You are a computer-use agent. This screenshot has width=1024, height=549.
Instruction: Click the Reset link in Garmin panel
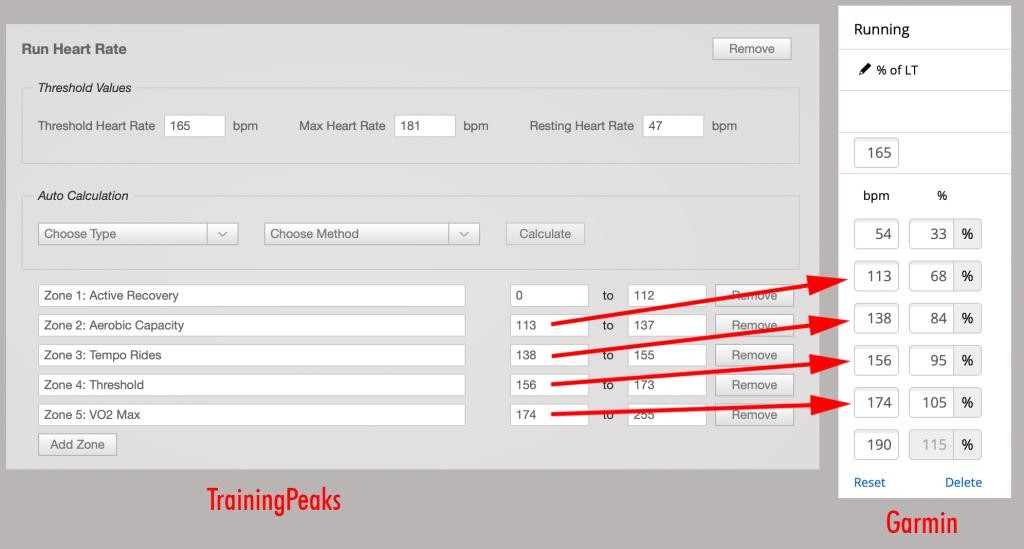(x=869, y=482)
